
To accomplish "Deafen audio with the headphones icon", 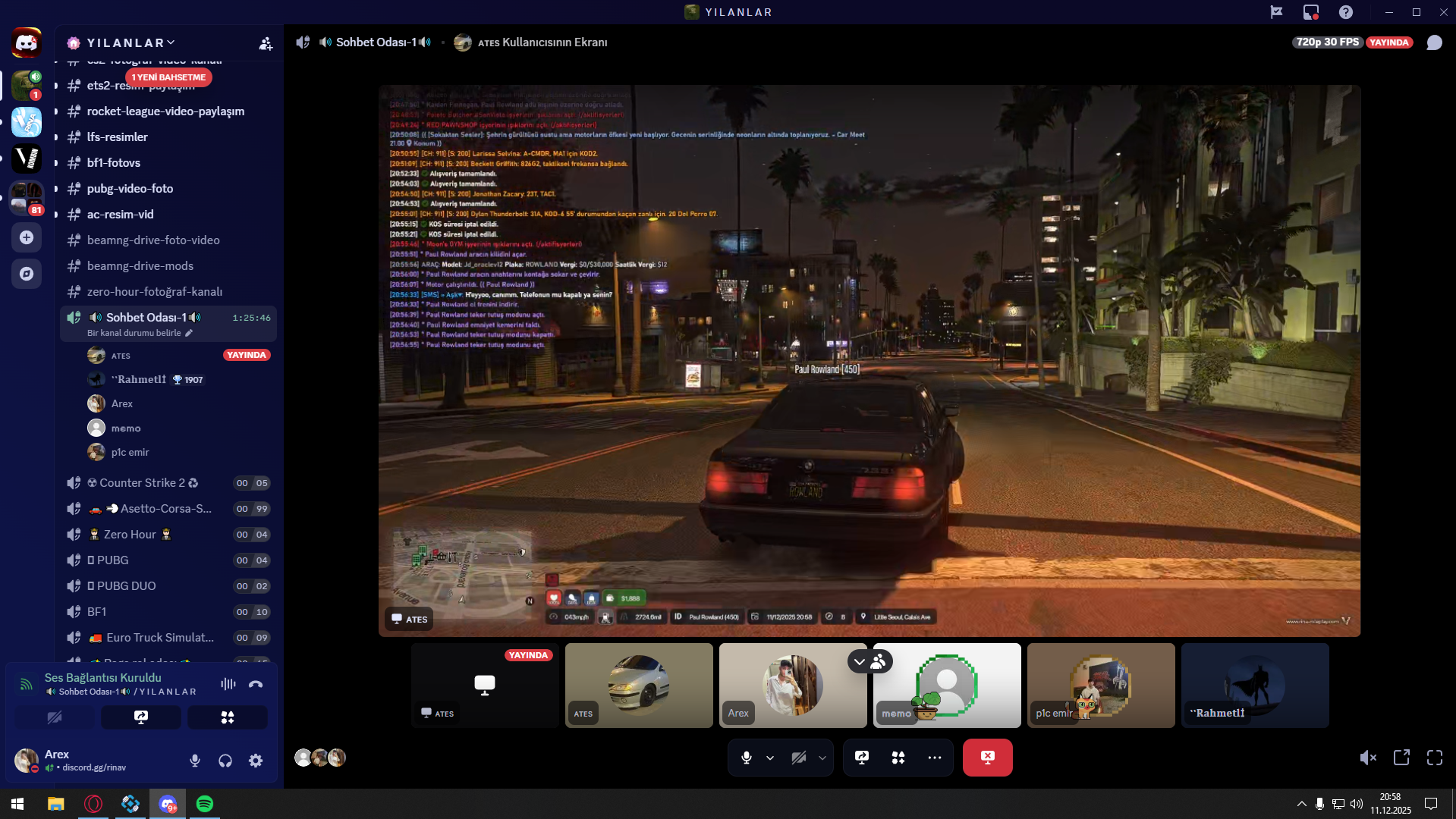I will pyautogui.click(x=225, y=761).
